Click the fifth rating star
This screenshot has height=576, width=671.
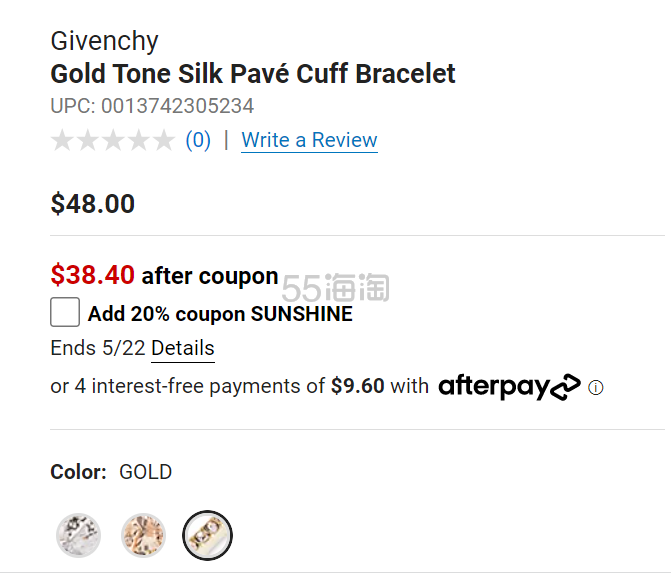pos(163,141)
